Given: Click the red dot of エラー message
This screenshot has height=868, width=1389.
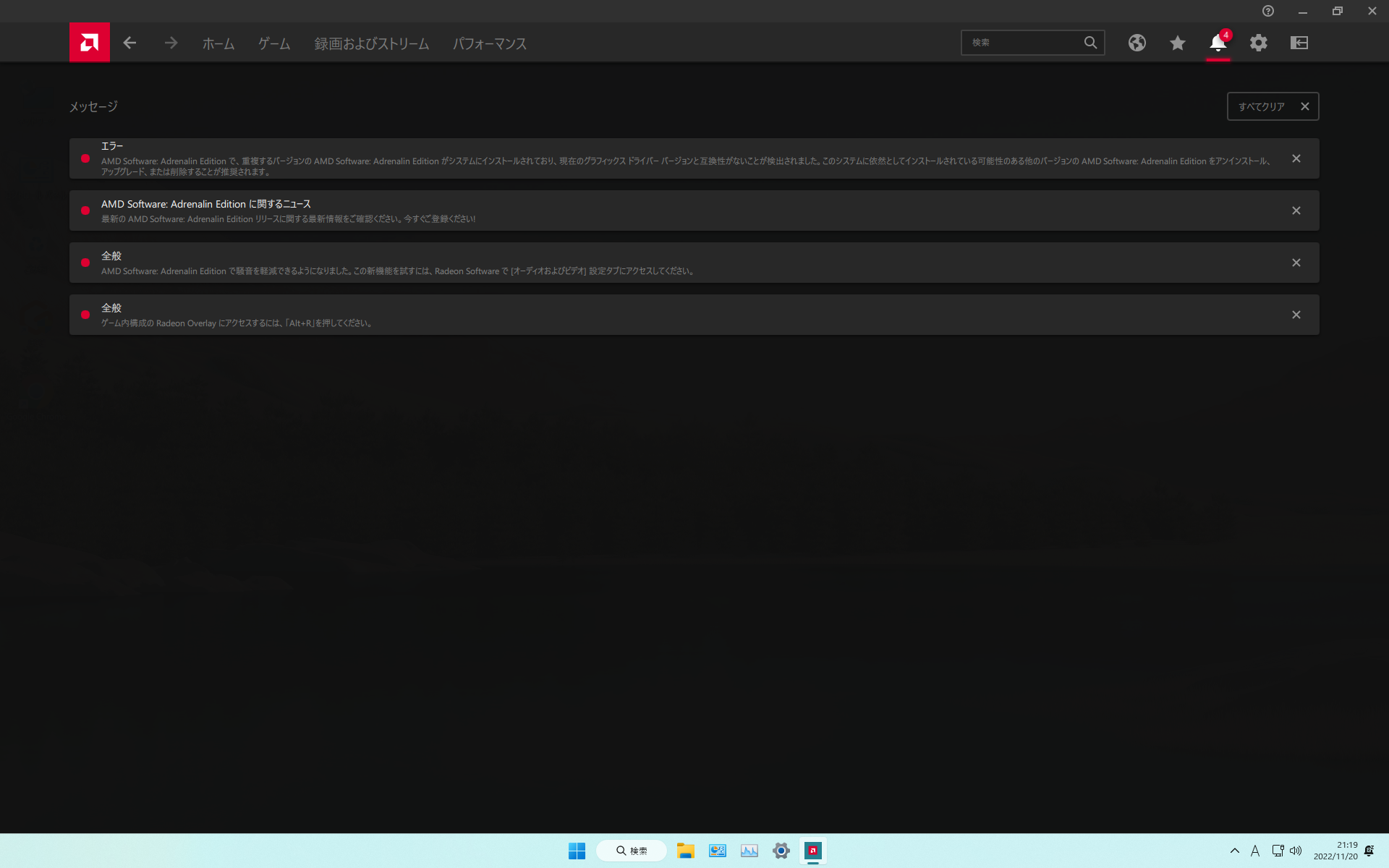Looking at the screenshot, I should (85, 158).
